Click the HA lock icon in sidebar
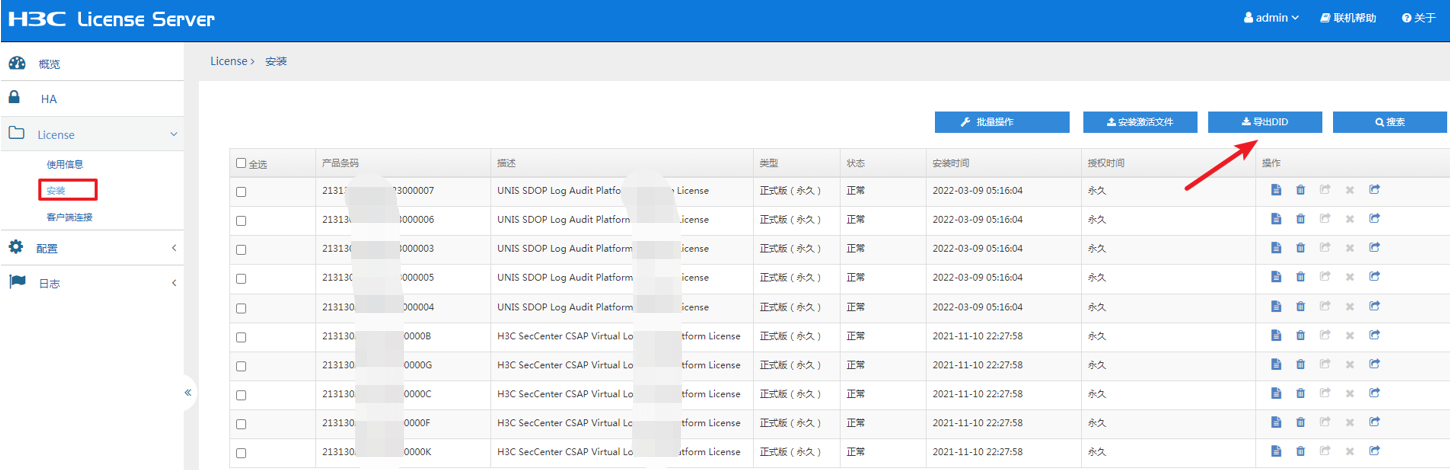Image resolution: width=1450 pixels, height=470 pixels. click(15, 98)
